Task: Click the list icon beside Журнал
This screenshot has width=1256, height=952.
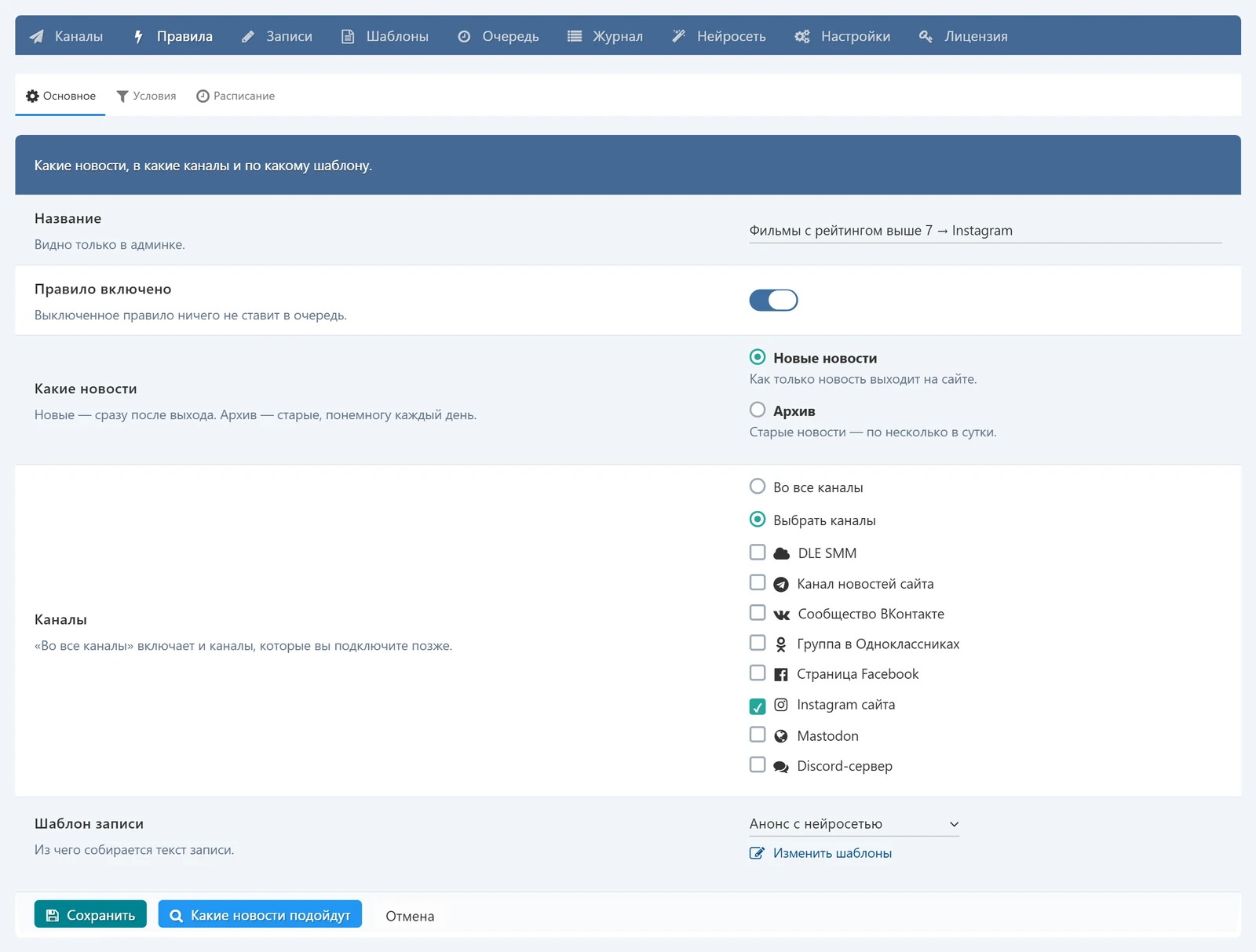Action: 575,36
